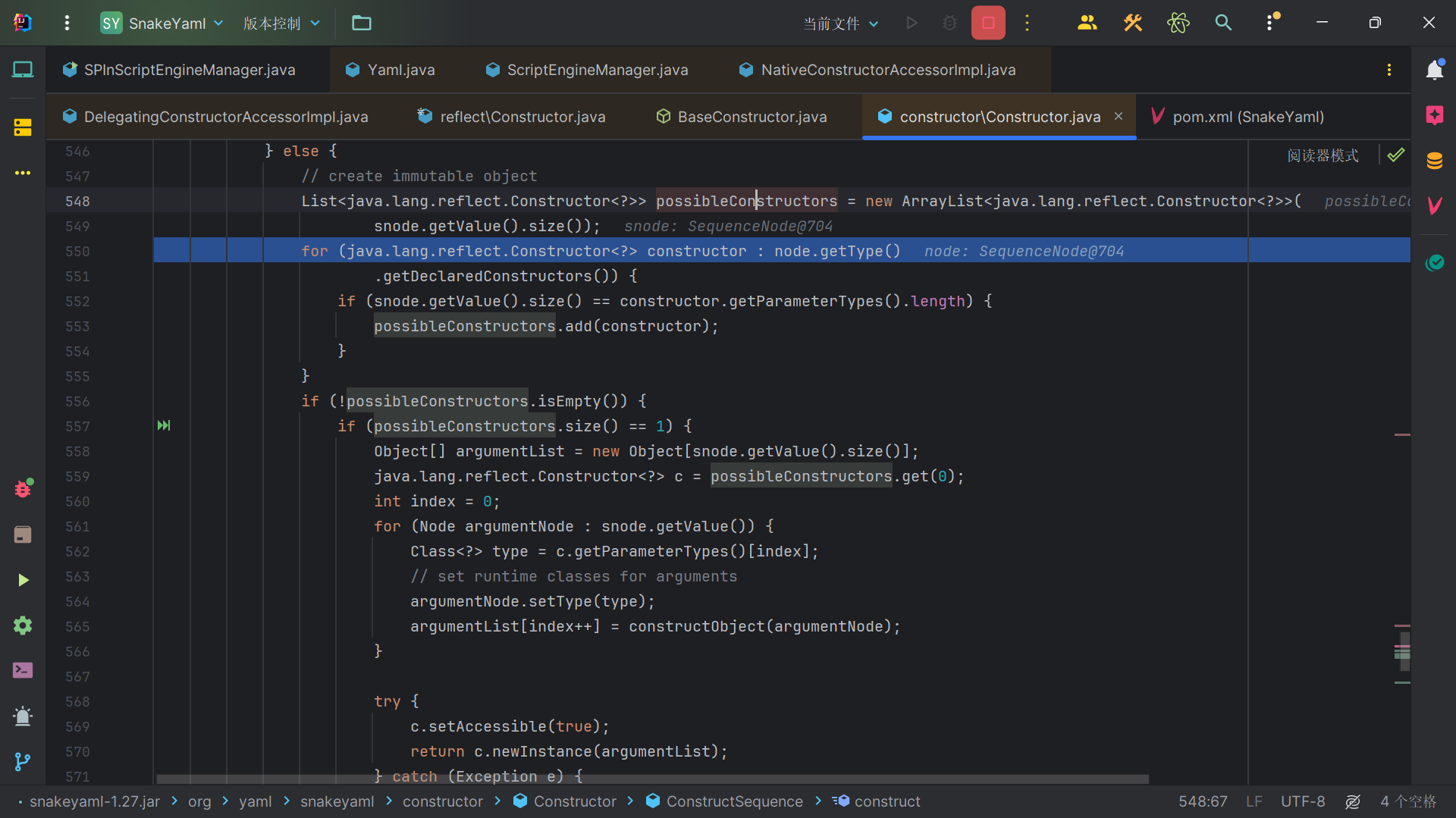
Task: Open Code With Me collaborators icon
Action: (x=1087, y=23)
